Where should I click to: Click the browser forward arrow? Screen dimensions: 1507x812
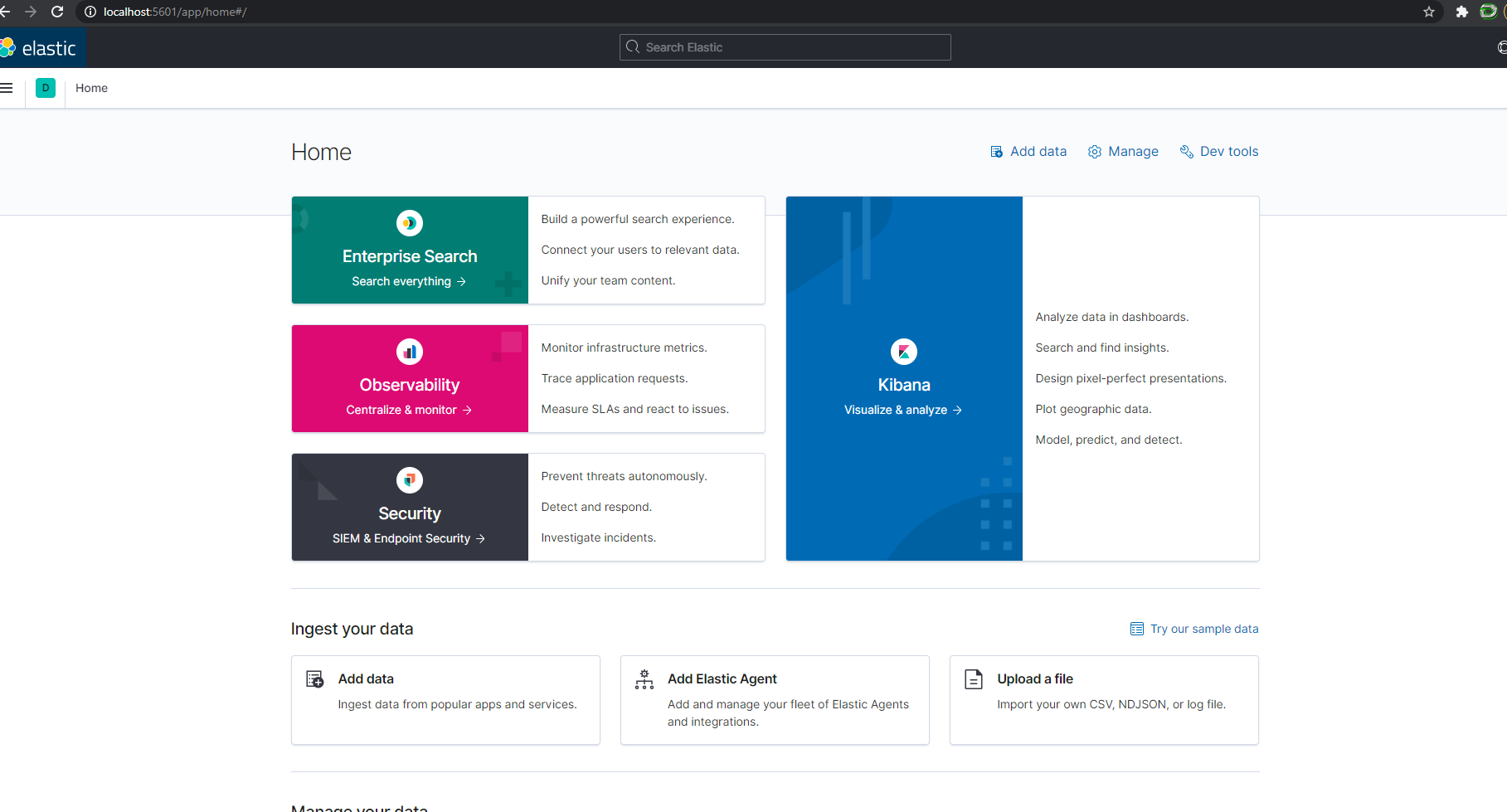click(31, 12)
